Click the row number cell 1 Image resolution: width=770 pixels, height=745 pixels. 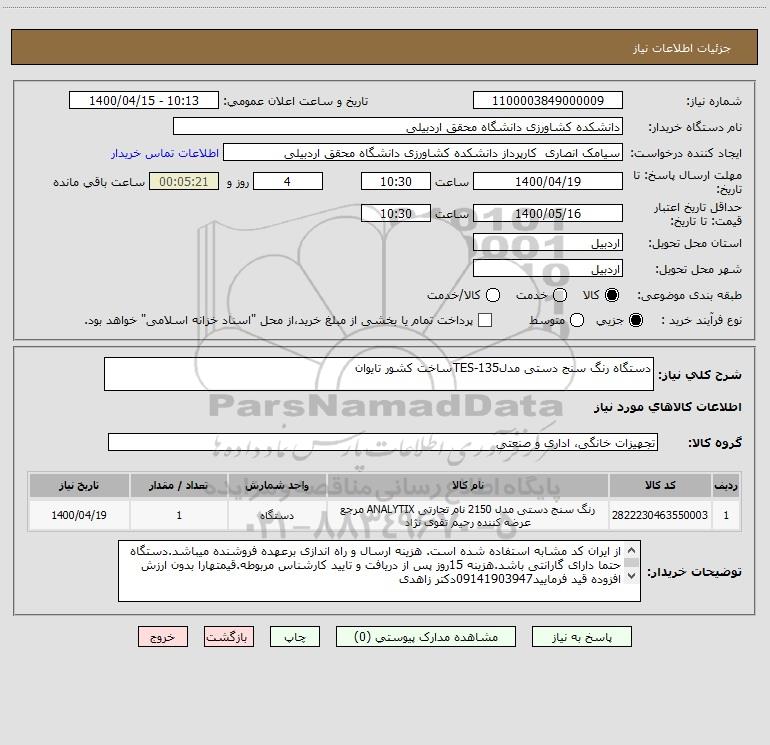click(726, 515)
